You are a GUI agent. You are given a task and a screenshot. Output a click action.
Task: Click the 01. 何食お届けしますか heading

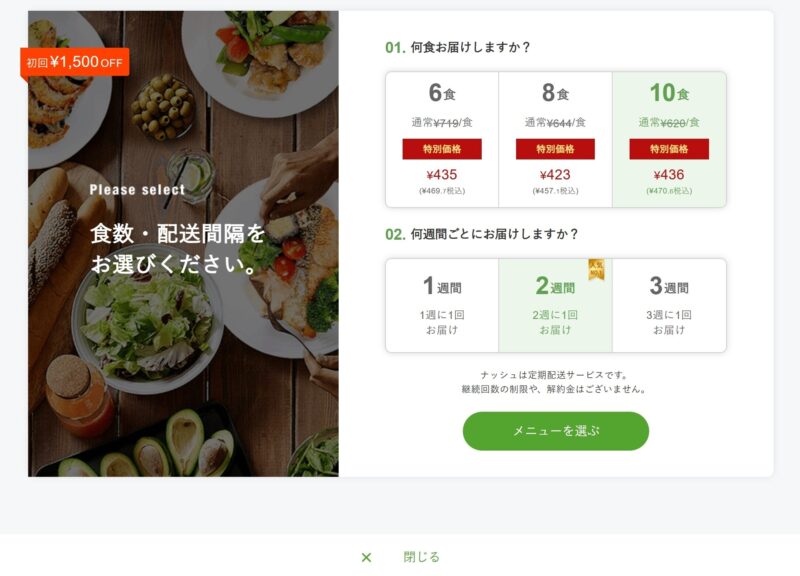click(458, 47)
